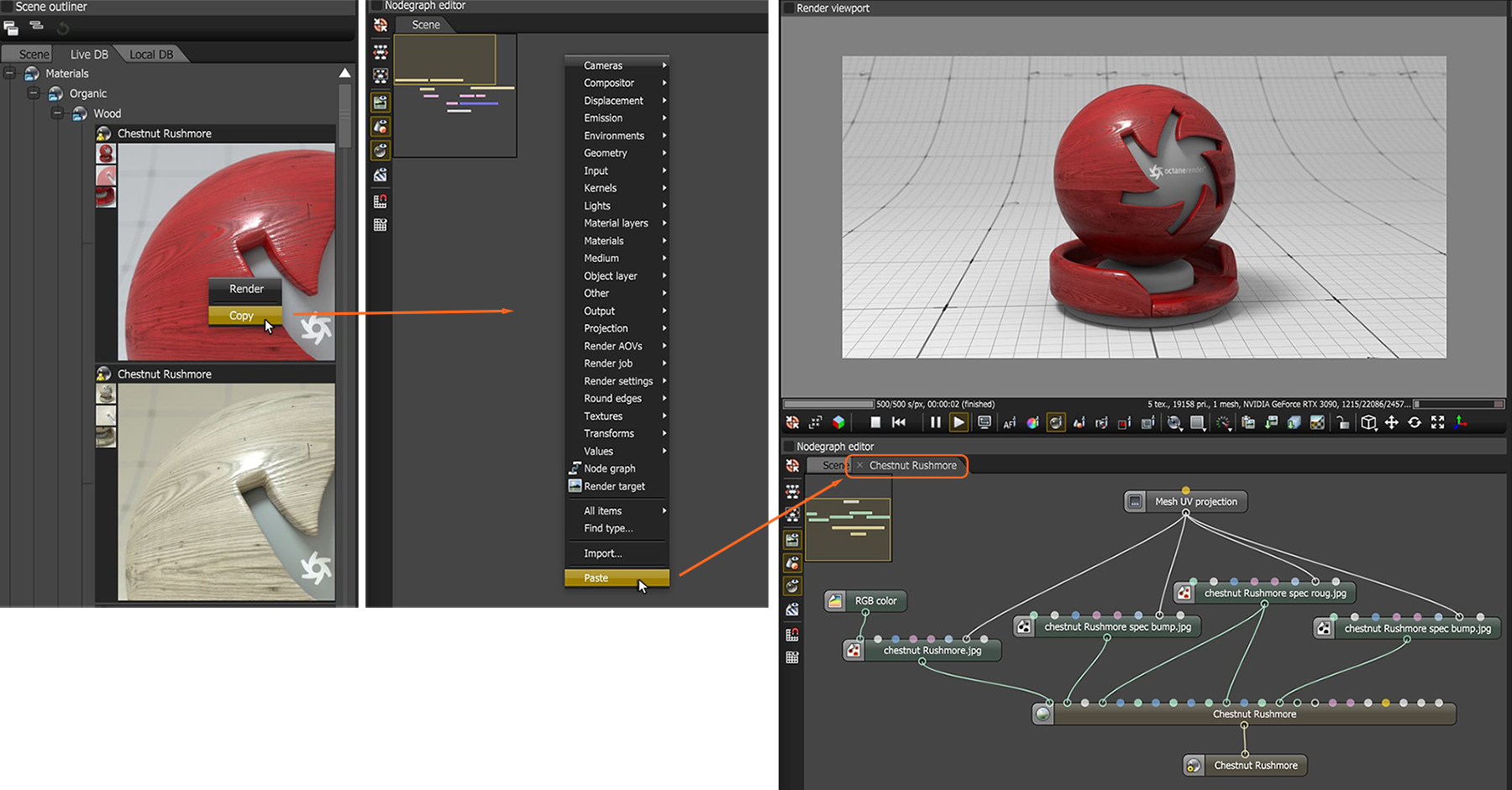Click the magnifier zoom icon in viewport toolbar

(x=1174, y=422)
